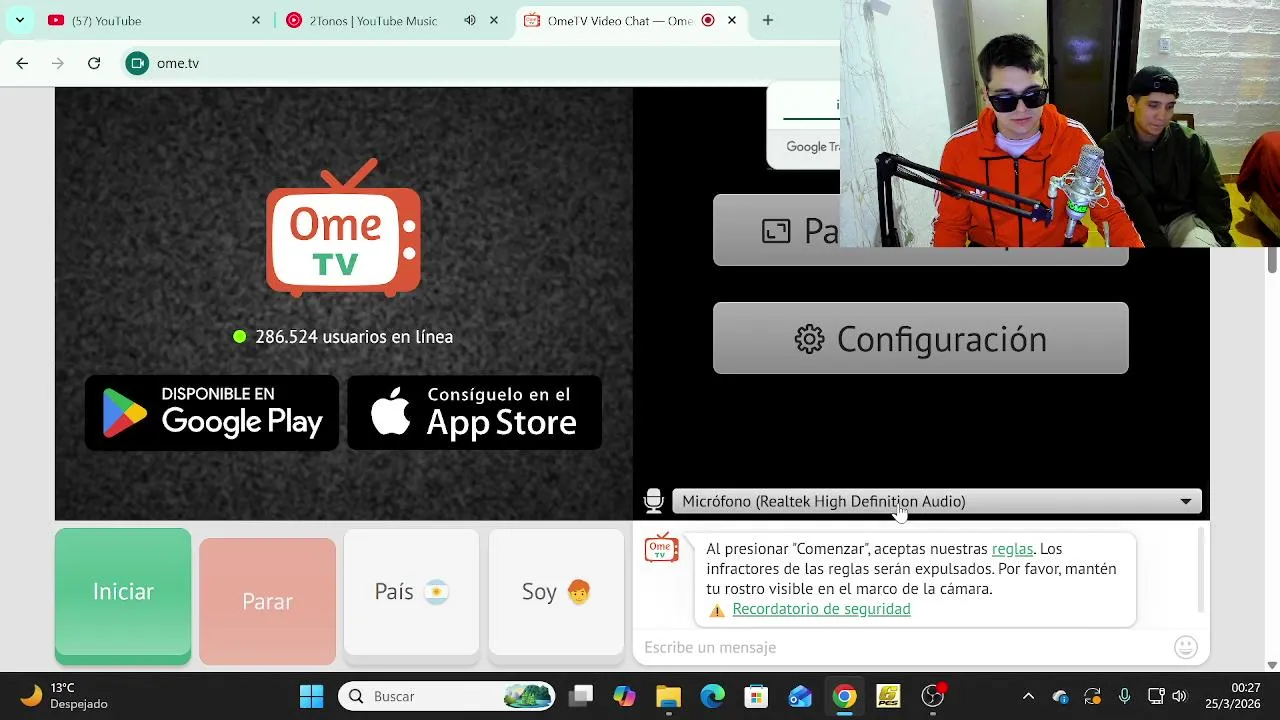Open File Explorer from the taskbar
The width and height of the screenshot is (1280, 720).
click(x=668, y=696)
